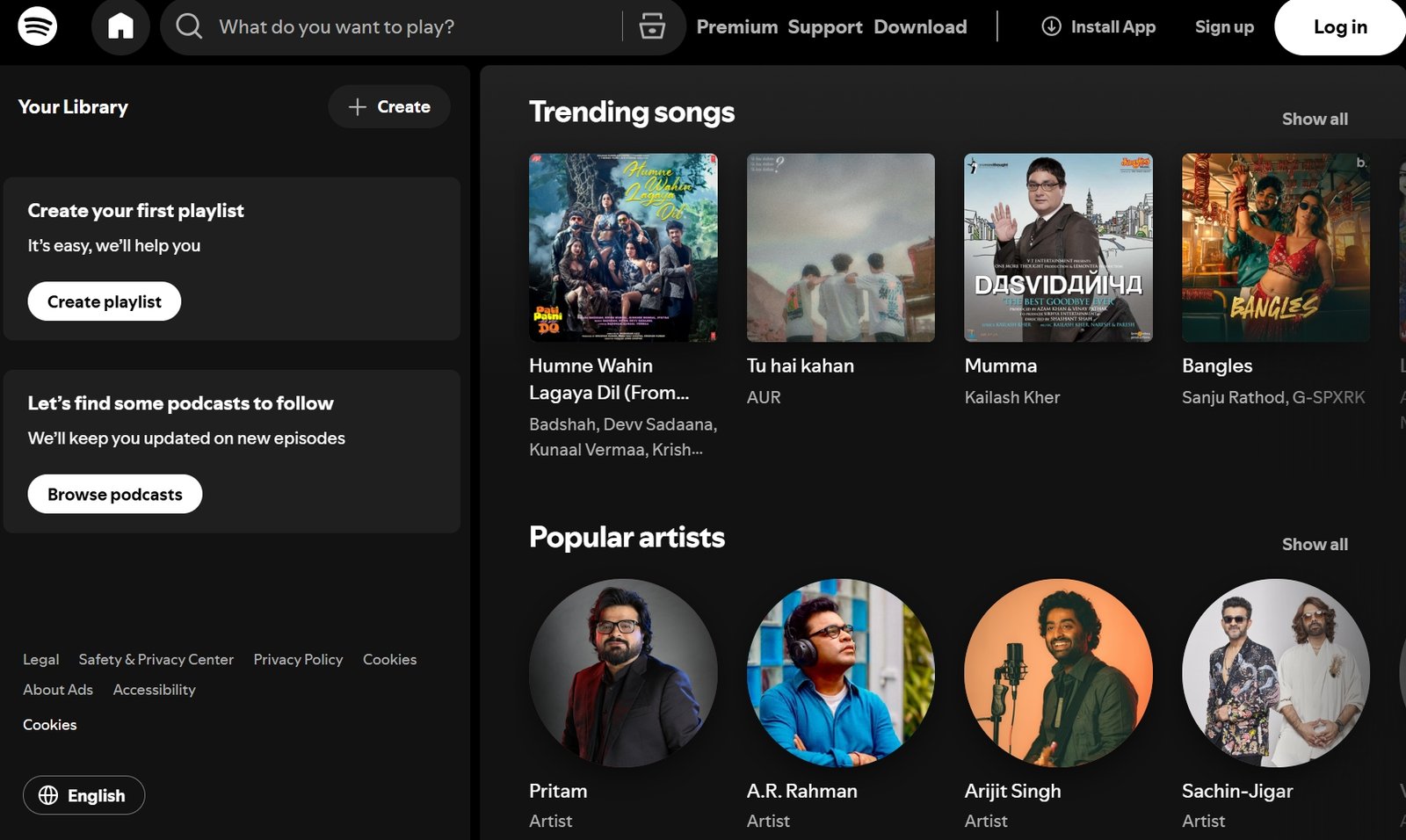Open A.R. Rahman's artist photo

coord(841,673)
